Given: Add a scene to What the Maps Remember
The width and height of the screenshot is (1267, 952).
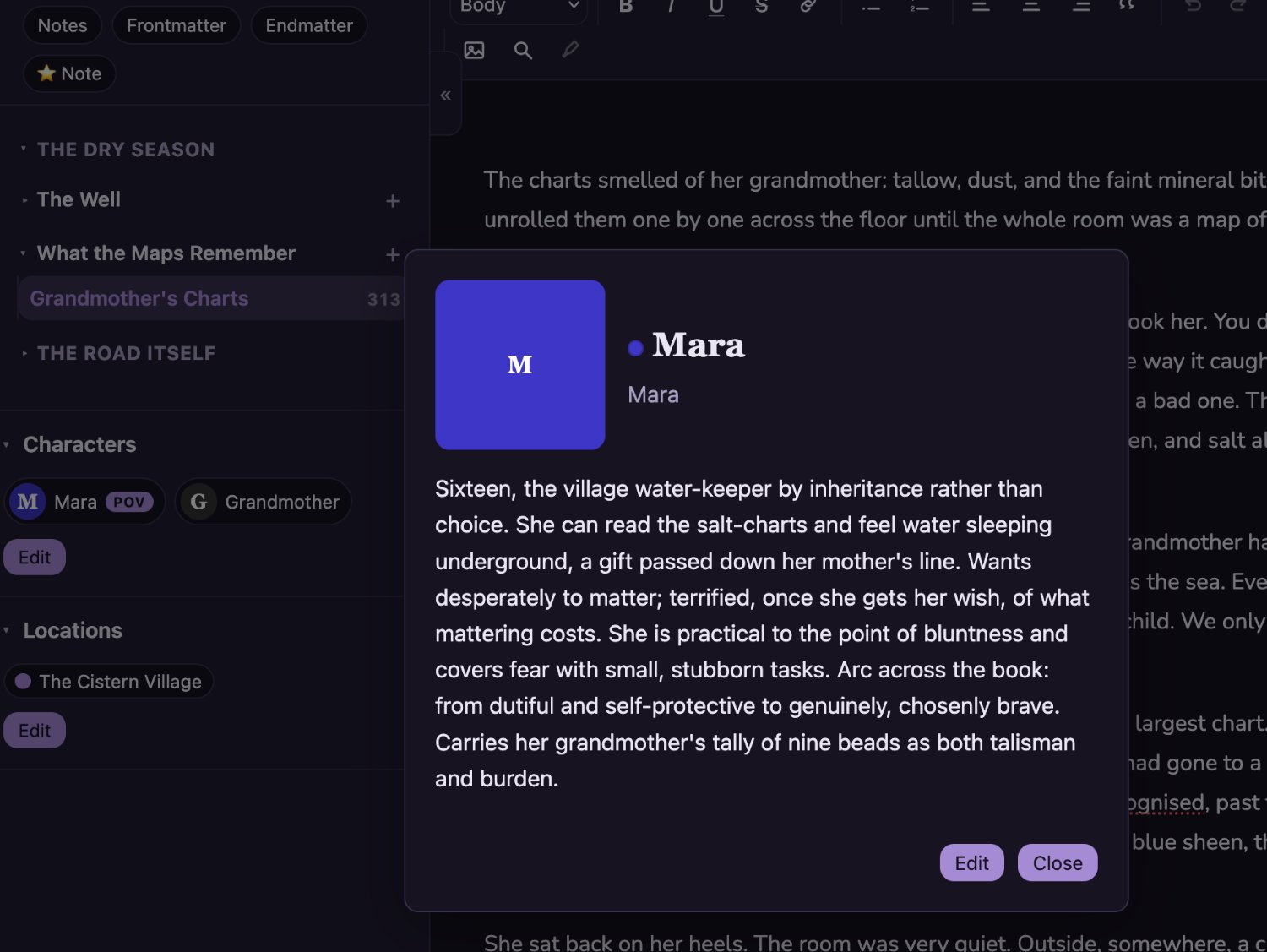Looking at the screenshot, I should (393, 254).
